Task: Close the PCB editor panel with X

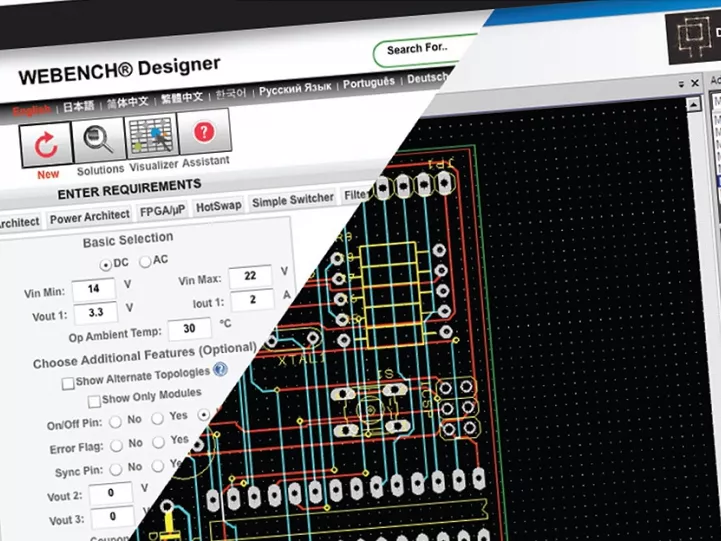Action: click(695, 83)
